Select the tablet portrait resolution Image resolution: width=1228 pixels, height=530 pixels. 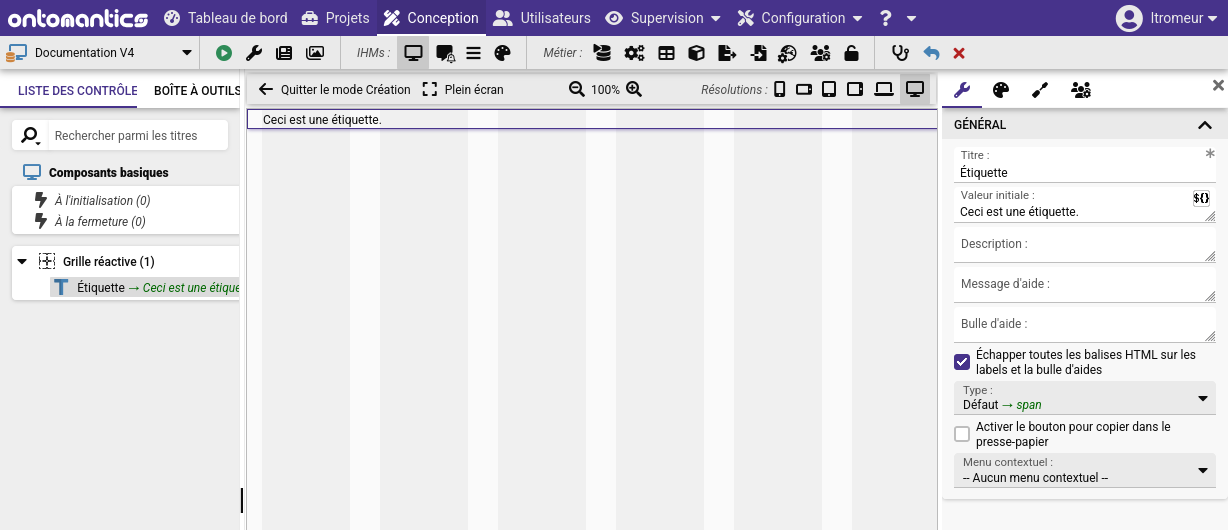pyautogui.click(x=829, y=89)
